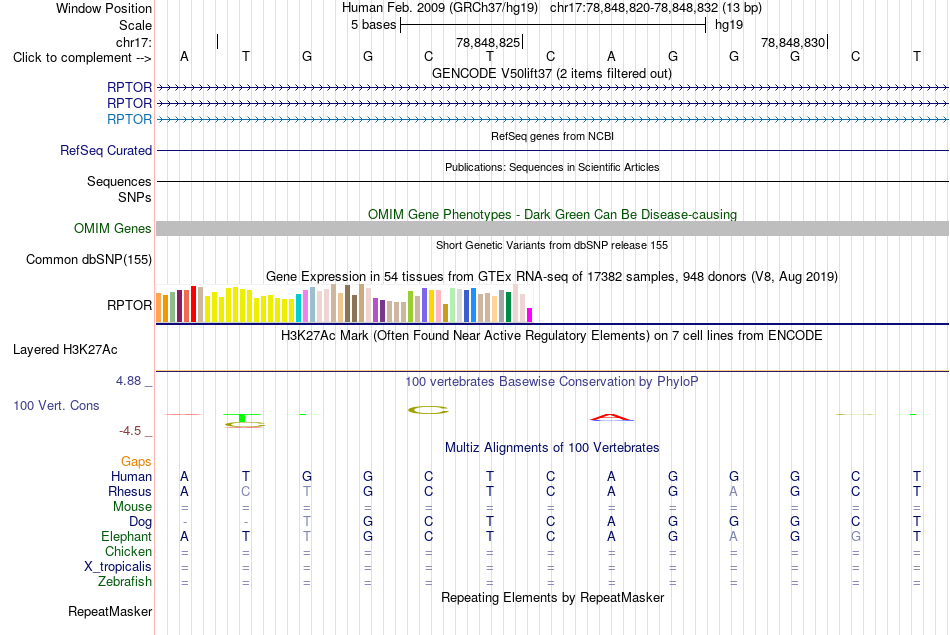
Task: Click the Sequences track label
Action: [119, 181]
